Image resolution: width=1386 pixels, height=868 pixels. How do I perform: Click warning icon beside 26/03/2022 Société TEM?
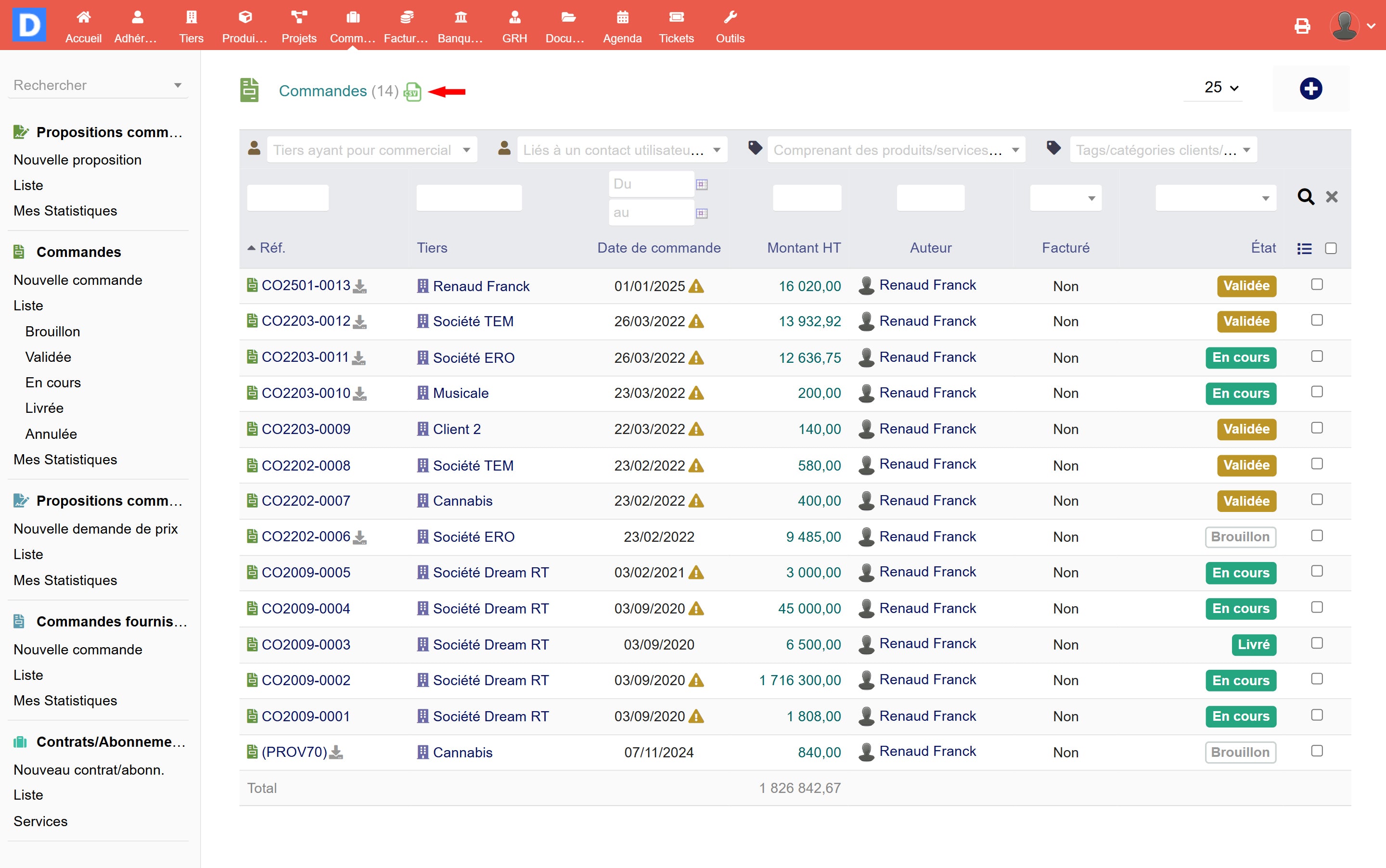coord(696,321)
